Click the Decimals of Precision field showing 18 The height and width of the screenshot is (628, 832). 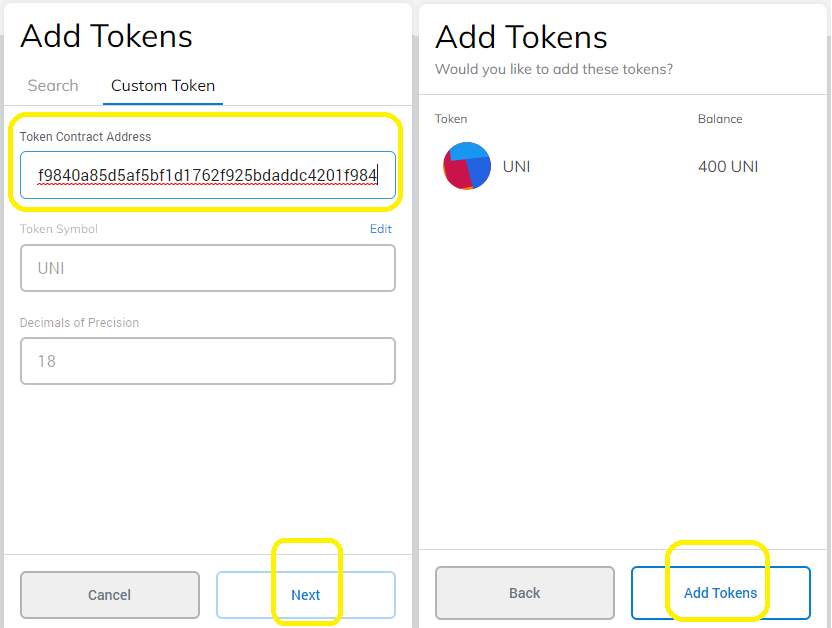tap(207, 361)
